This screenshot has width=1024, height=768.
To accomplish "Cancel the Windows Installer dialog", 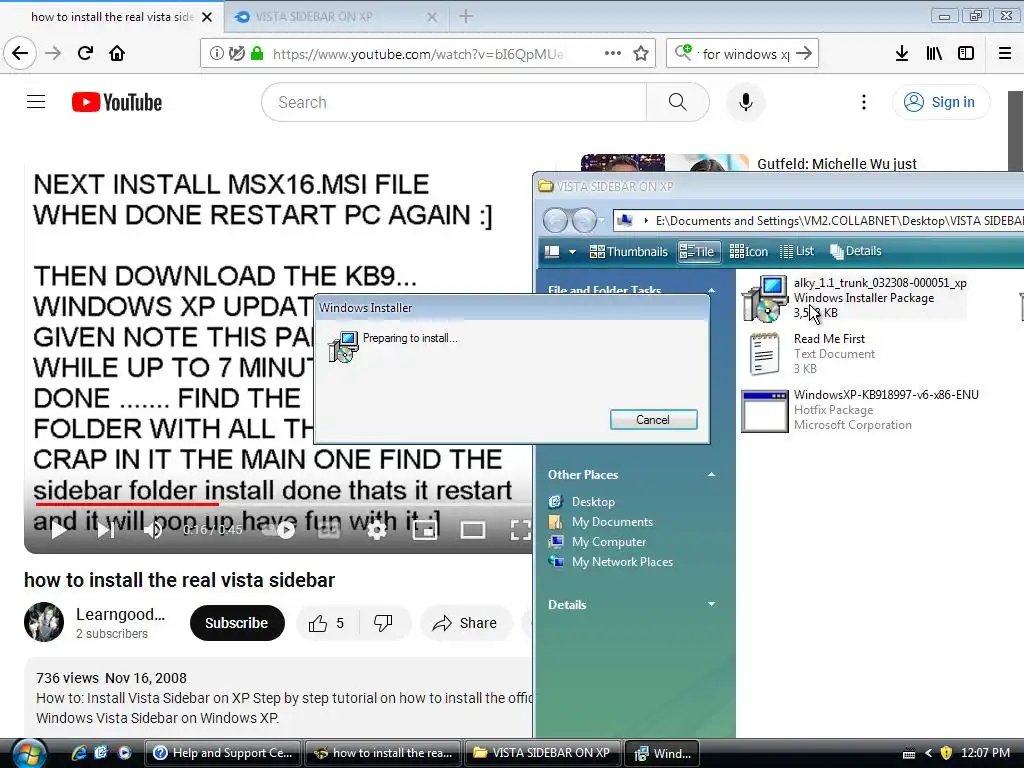I will point(653,420).
